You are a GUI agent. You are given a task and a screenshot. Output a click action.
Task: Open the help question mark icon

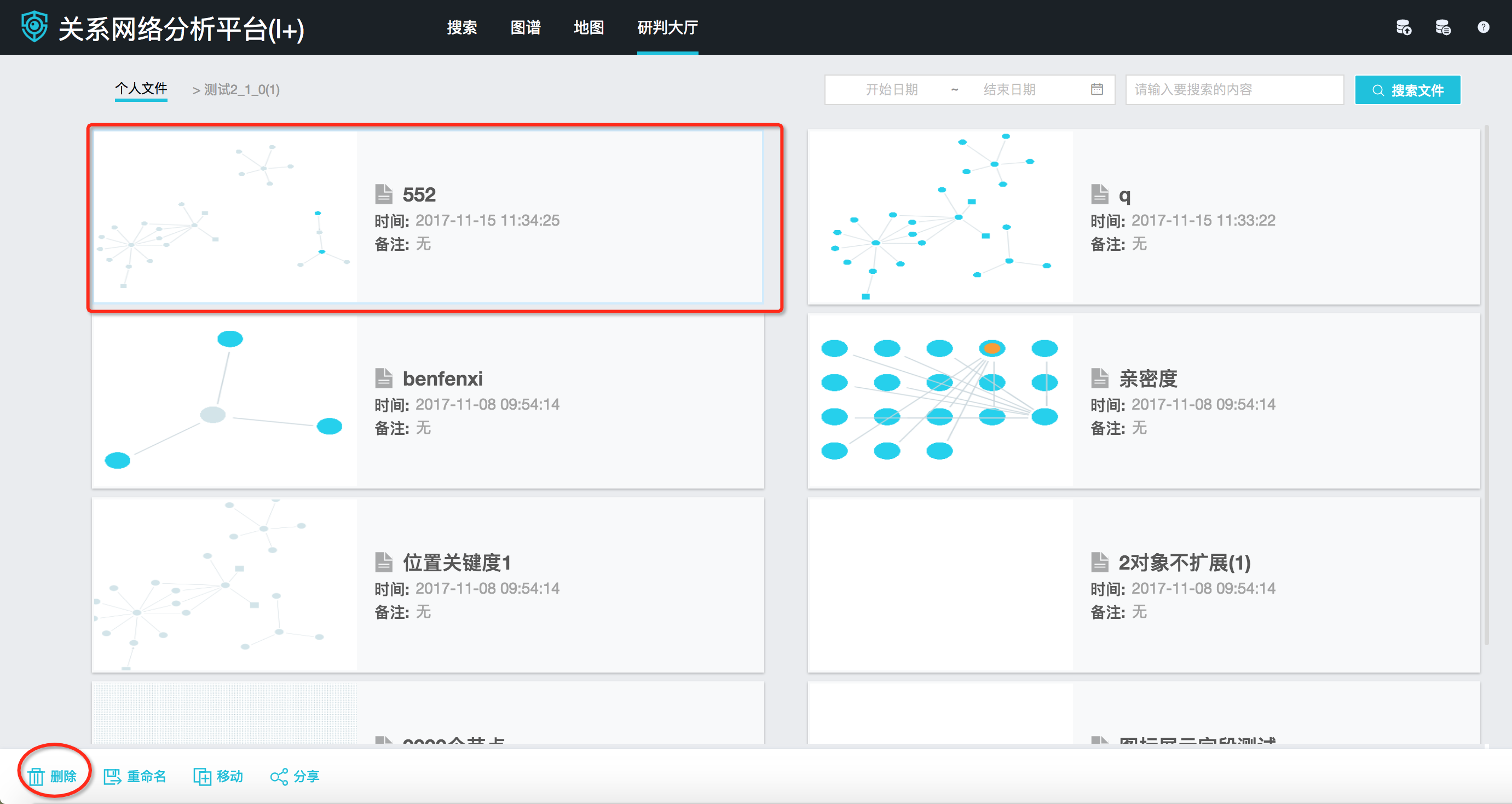1483,27
